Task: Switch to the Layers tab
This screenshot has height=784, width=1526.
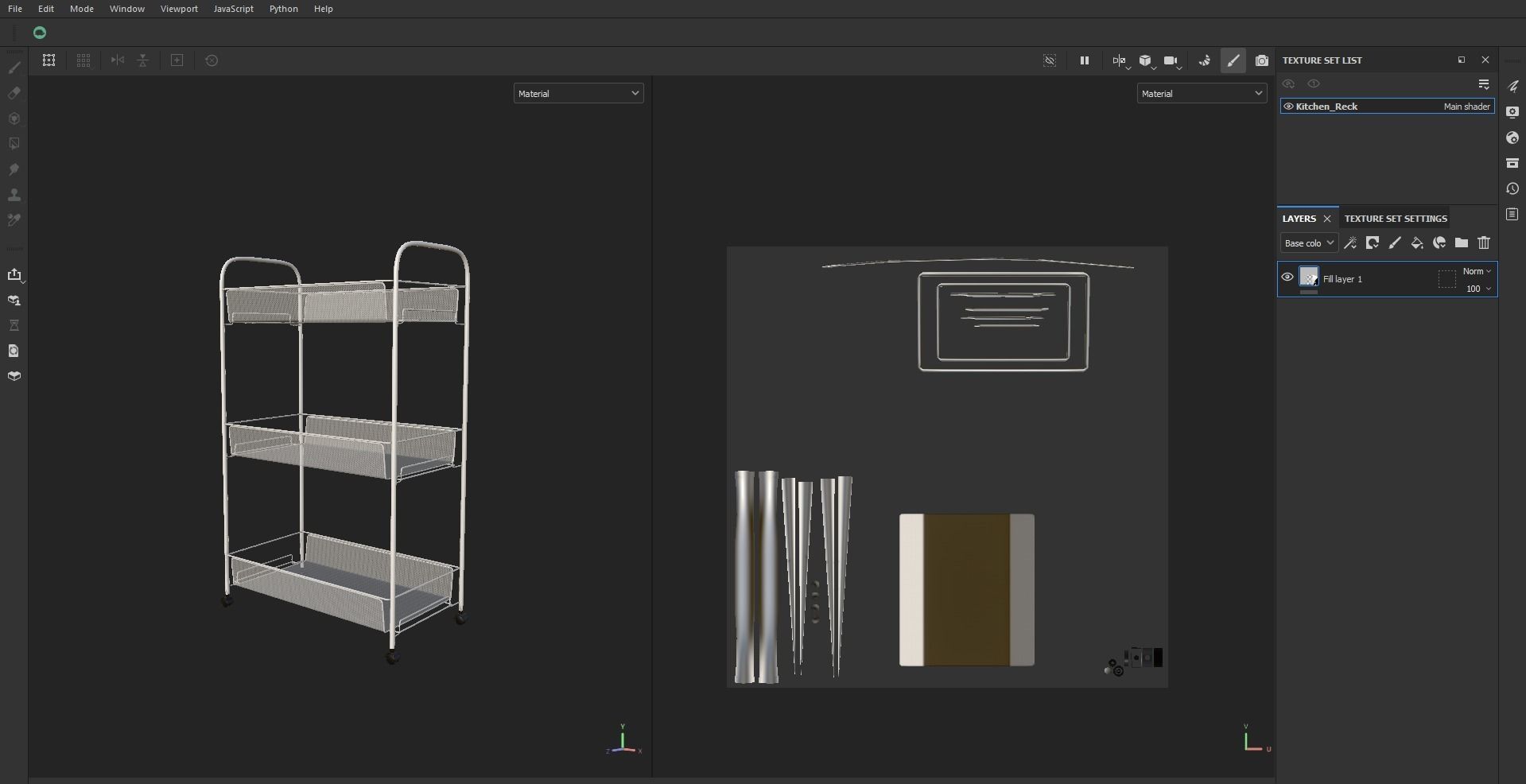Action: coord(1299,219)
